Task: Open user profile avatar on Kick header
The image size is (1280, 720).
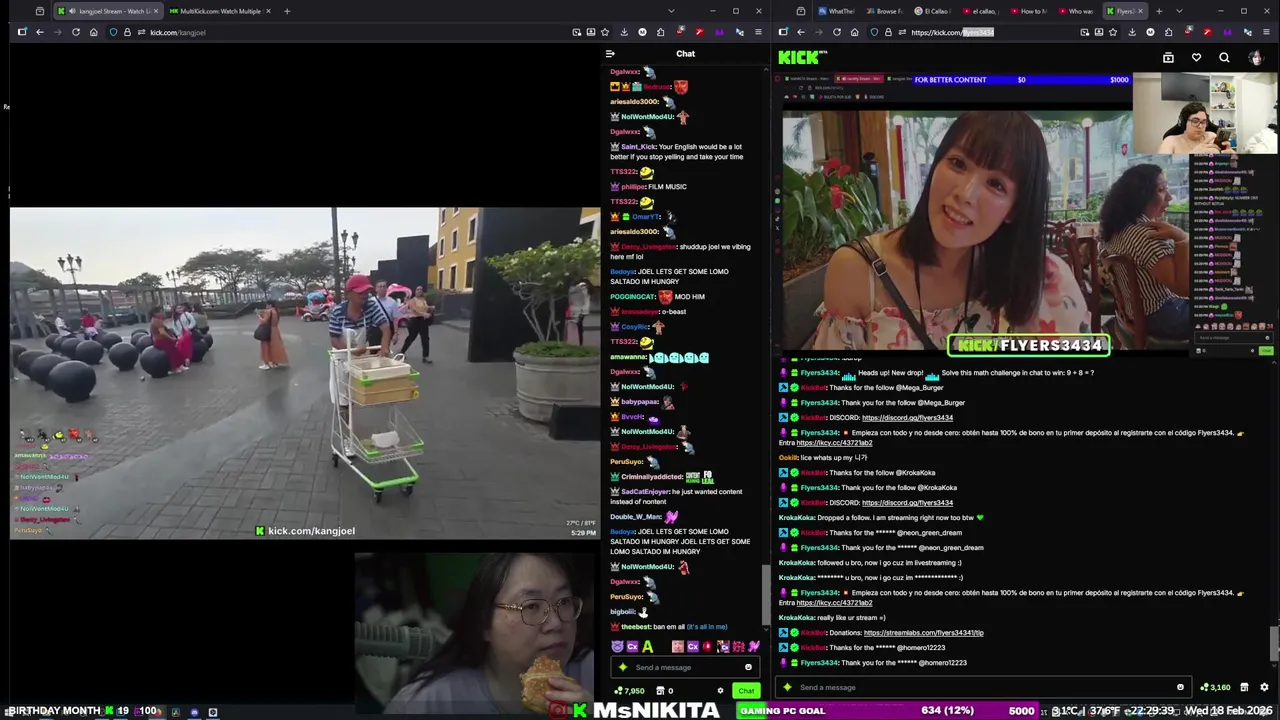Action: click(x=1255, y=58)
